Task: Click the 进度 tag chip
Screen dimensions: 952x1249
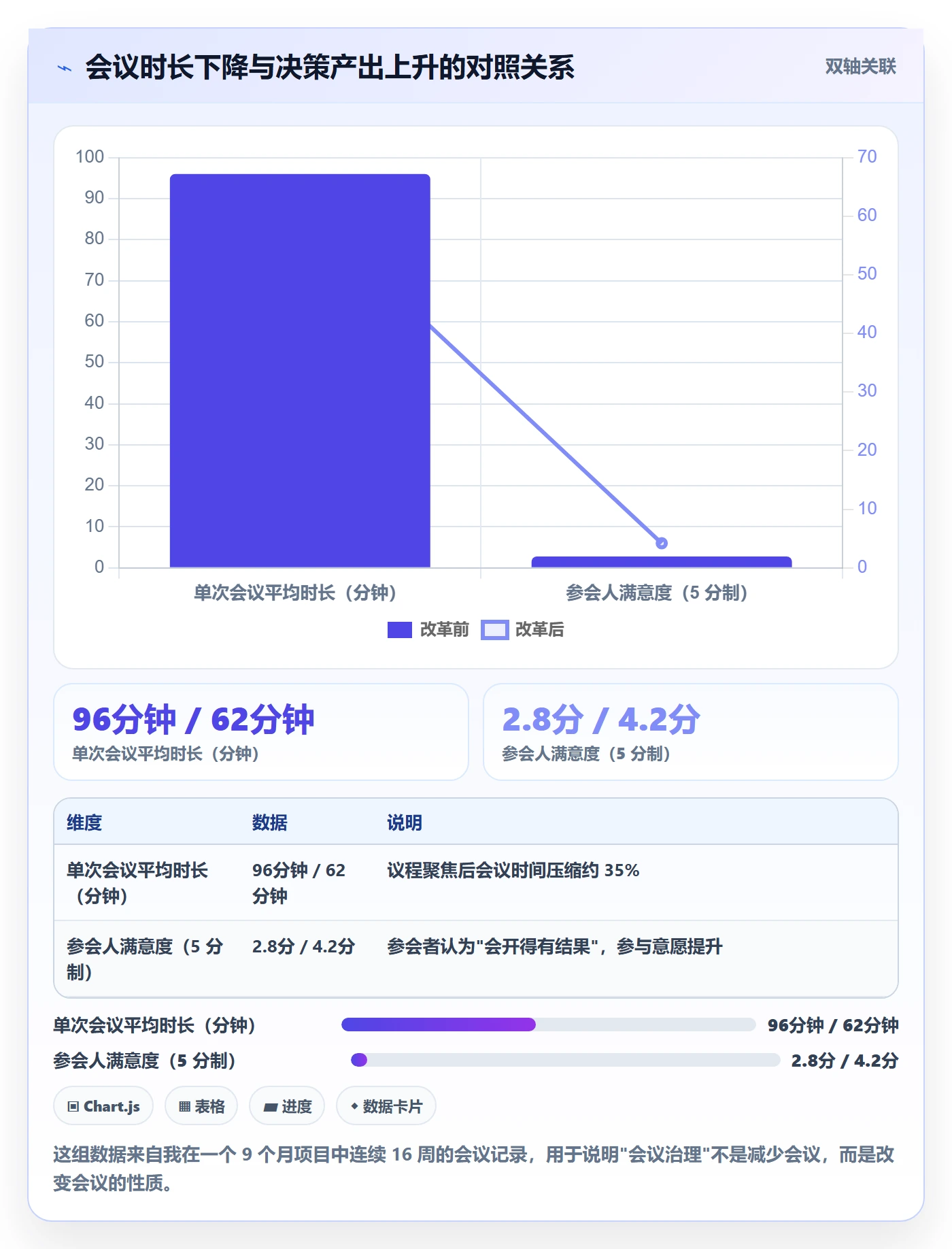Action: 287,1106
